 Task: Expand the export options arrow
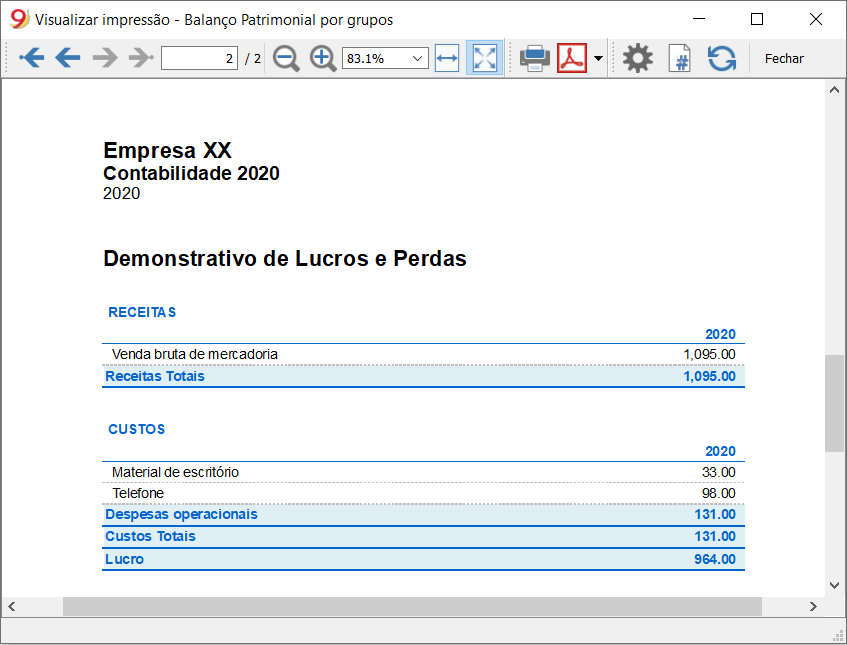598,58
